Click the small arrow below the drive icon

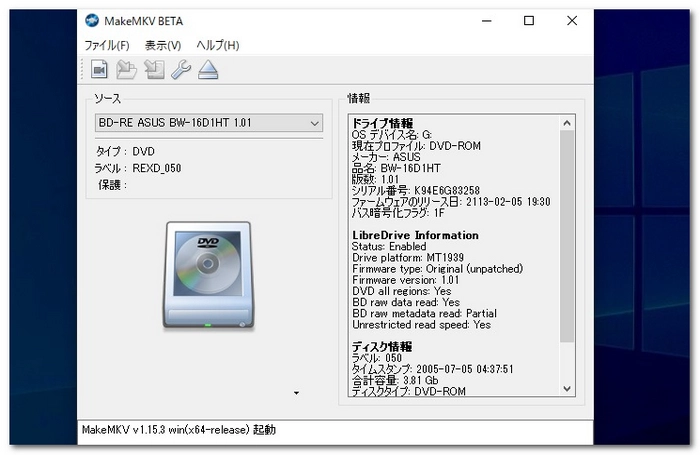(296, 393)
